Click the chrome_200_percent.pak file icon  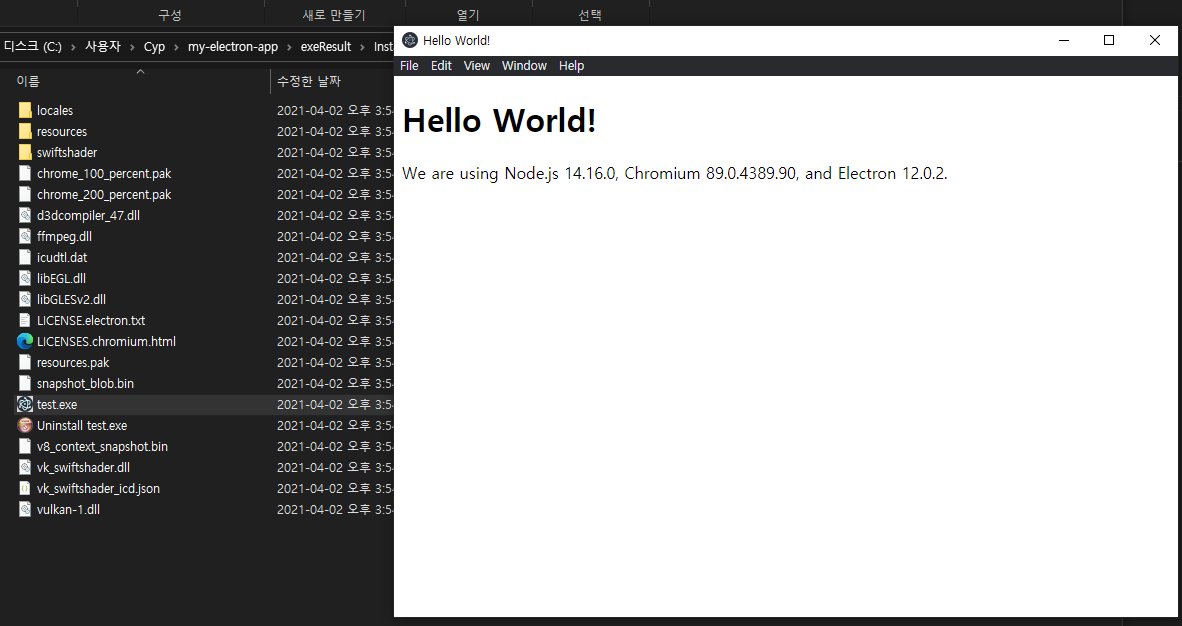click(x=25, y=195)
